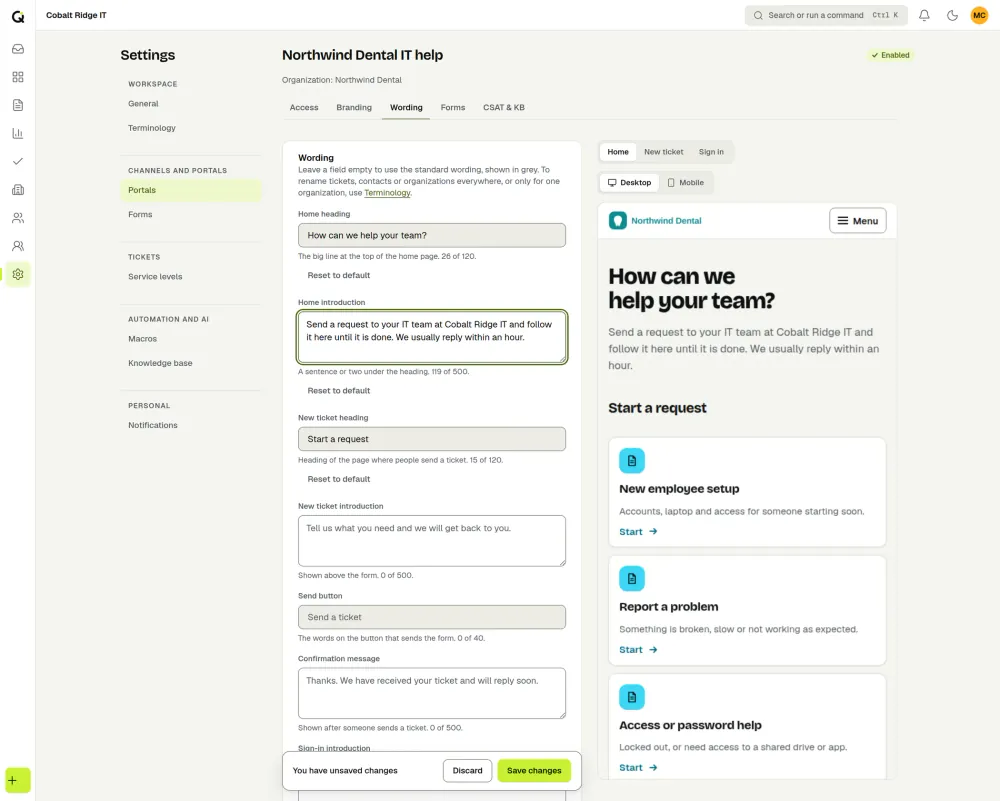Click the New ticket introduction text area

click(432, 541)
